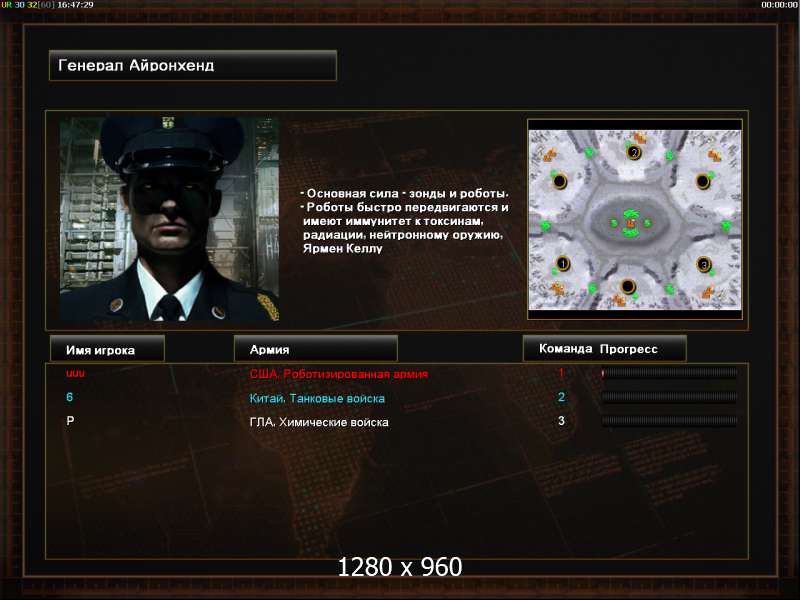The width and height of the screenshot is (800, 600).
Task: Select the unnumbered bottom-center start marker on minimap
Action: pos(628,286)
